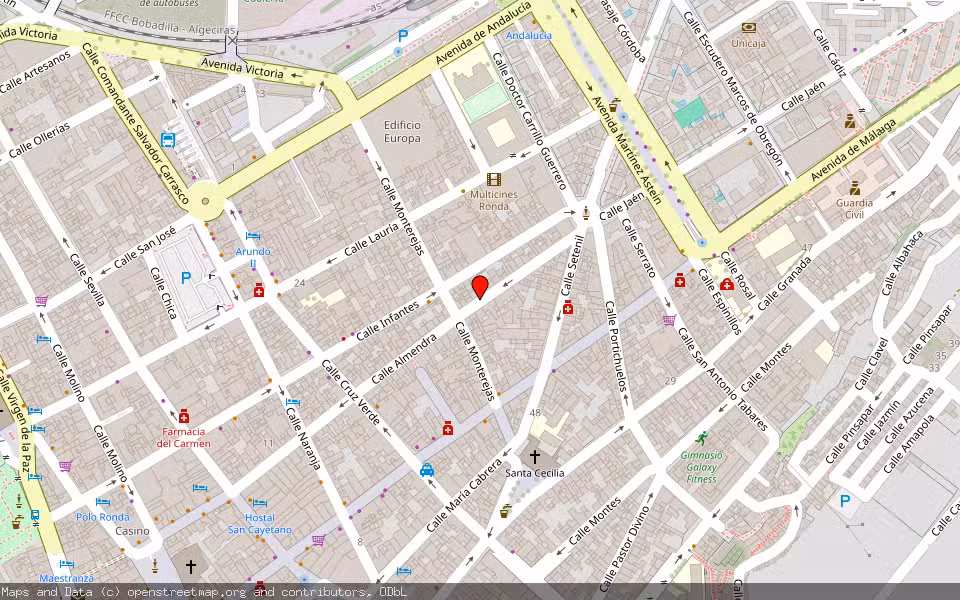The height and width of the screenshot is (600, 960).
Task: Click the Maestranza bed icon
Action: tap(67, 564)
